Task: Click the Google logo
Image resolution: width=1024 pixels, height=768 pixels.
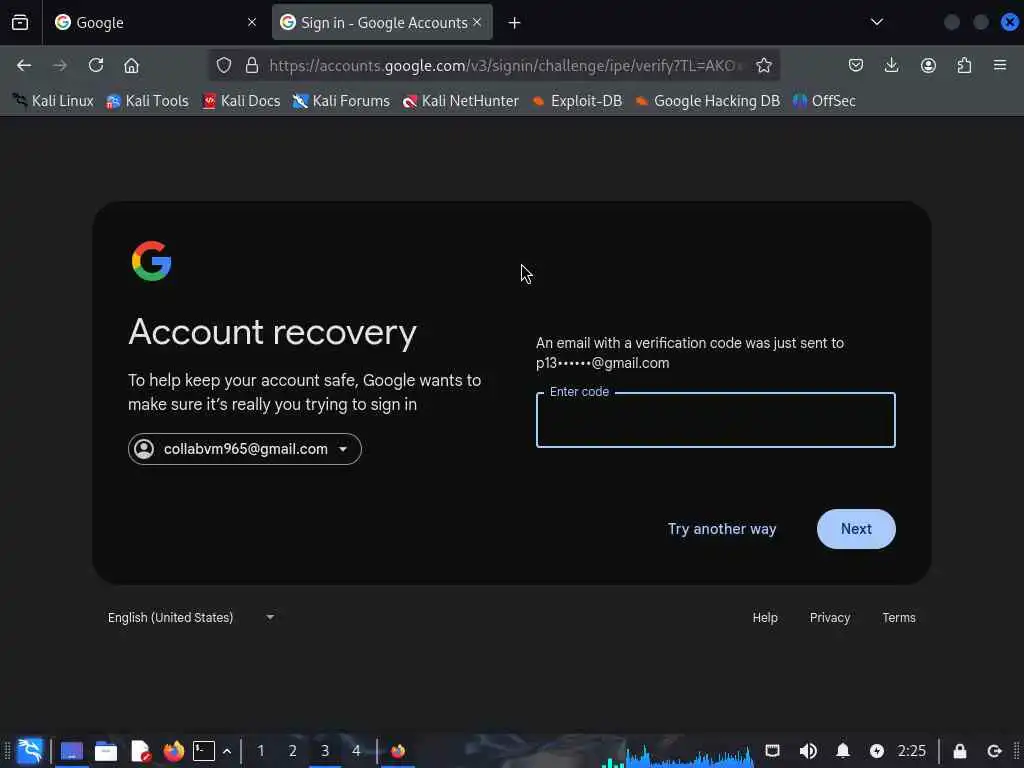Action: pyautogui.click(x=152, y=261)
